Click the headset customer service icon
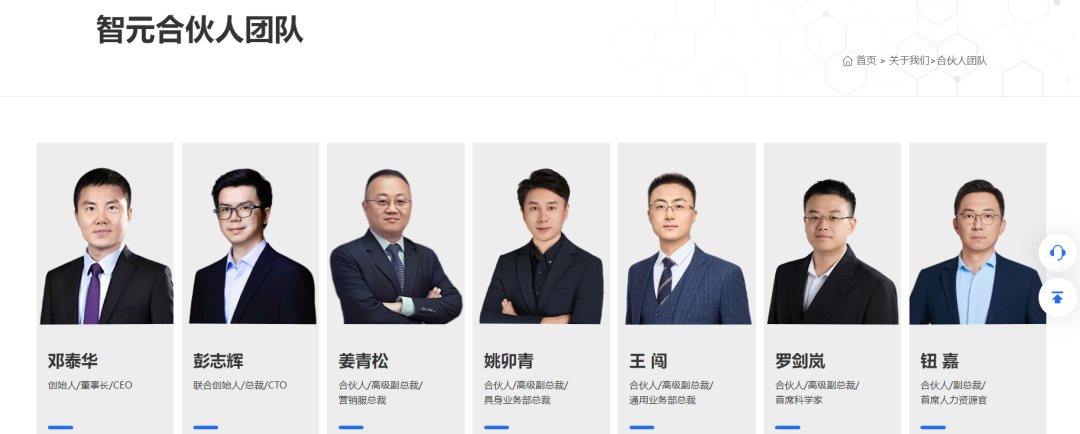This screenshot has width=1080, height=434. pyautogui.click(x=1057, y=253)
